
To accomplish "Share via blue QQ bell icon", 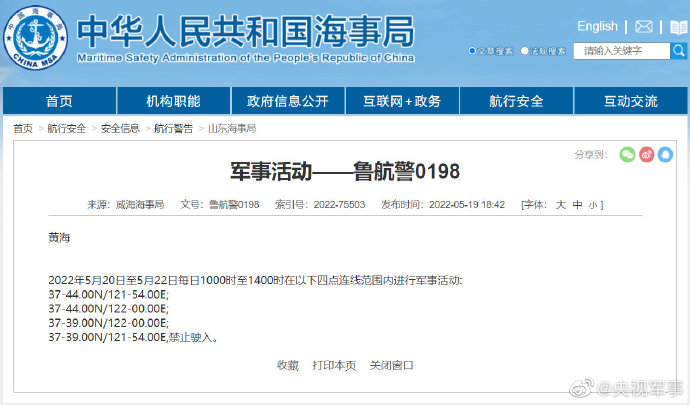I will [665, 155].
